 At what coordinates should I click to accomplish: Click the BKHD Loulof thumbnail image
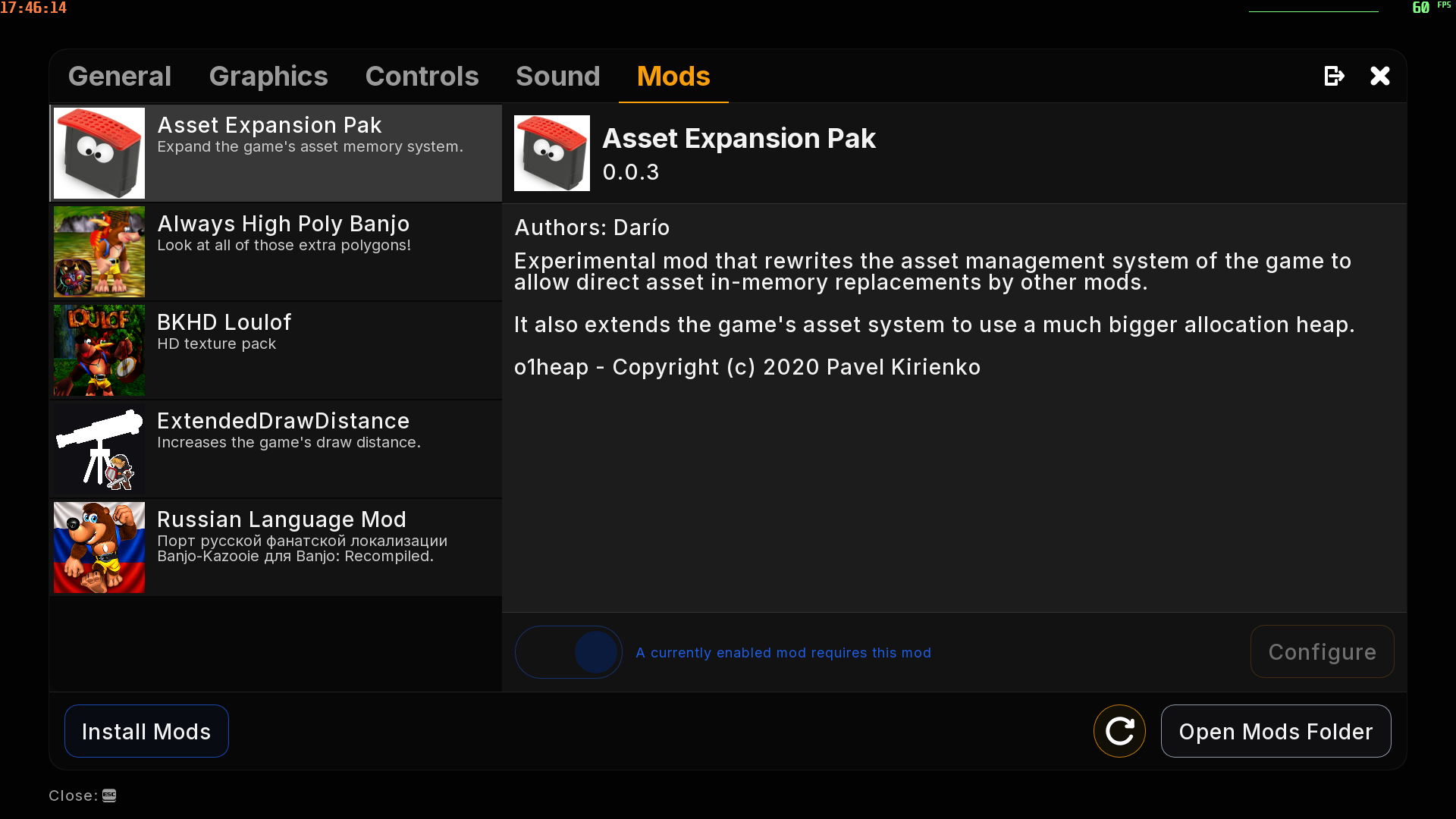click(x=99, y=350)
